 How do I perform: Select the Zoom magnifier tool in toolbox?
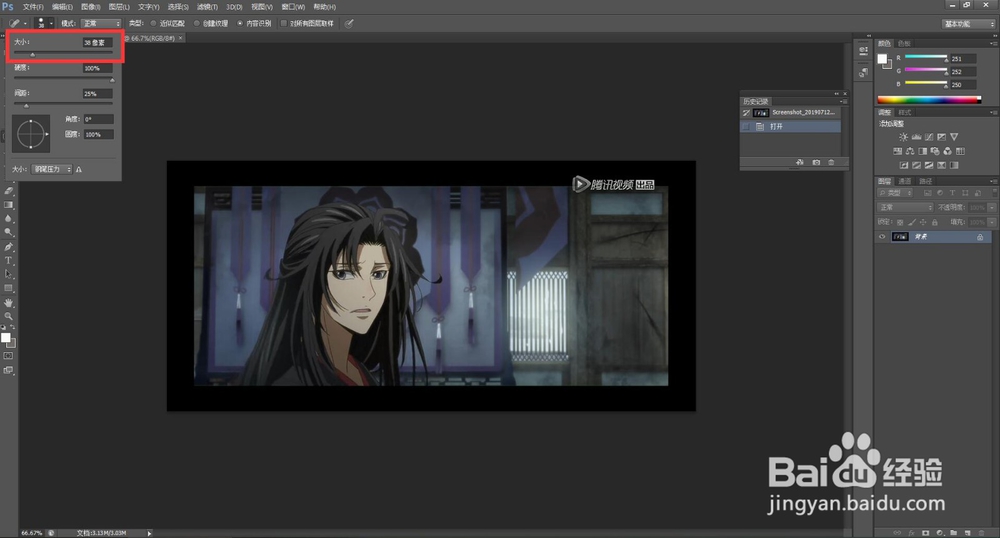[x=9, y=316]
